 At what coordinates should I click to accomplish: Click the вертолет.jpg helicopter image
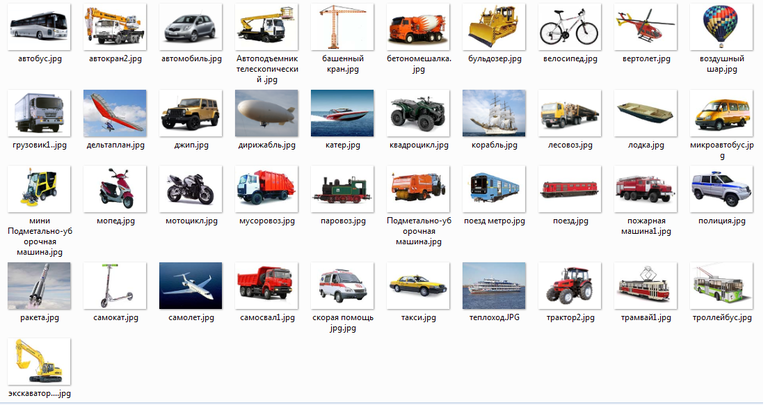(643, 27)
